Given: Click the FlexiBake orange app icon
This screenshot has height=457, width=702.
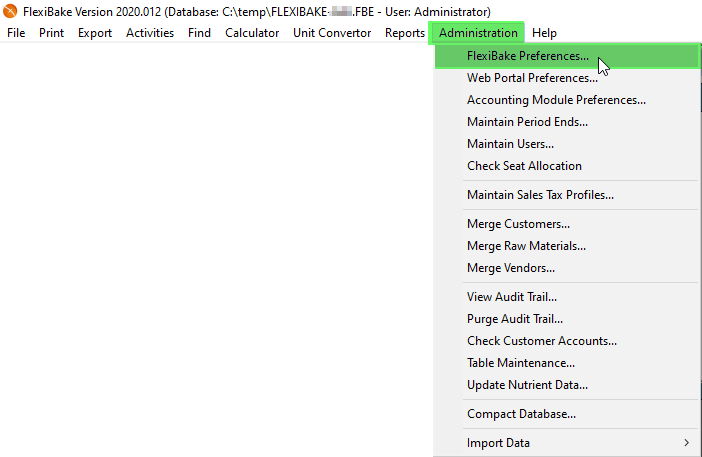Looking at the screenshot, I should pyautogui.click(x=9, y=11).
